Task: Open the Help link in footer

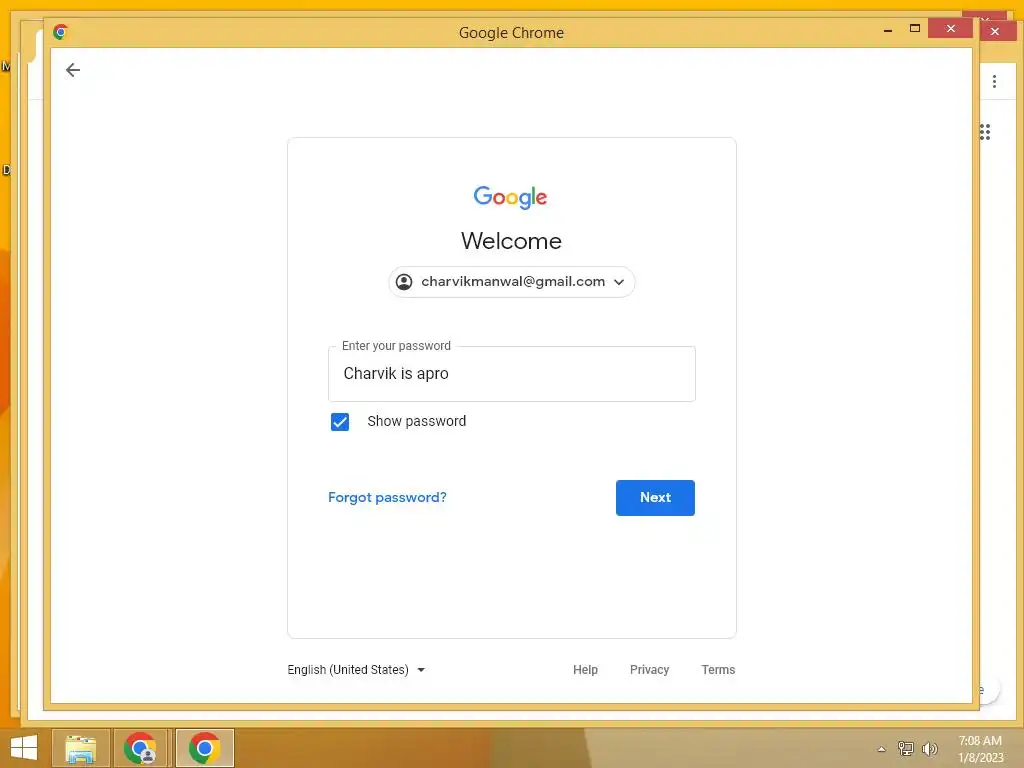Action: pos(585,669)
